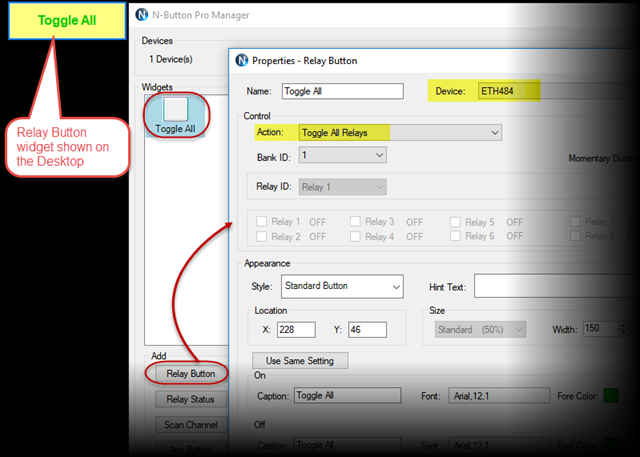The width and height of the screenshot is (640, 457).
Task: Pick the Off Fore Color swatch
Action: [x=611, y=445]
